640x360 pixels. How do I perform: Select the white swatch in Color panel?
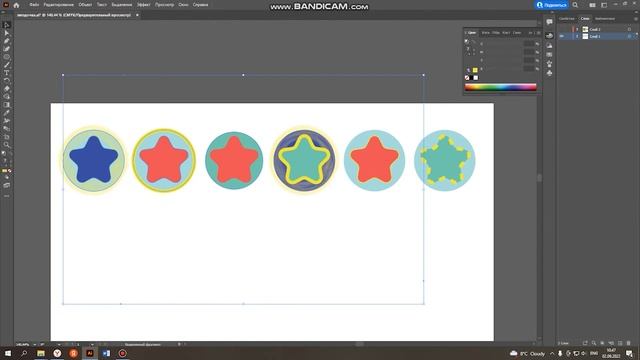[x=476, y=78]
